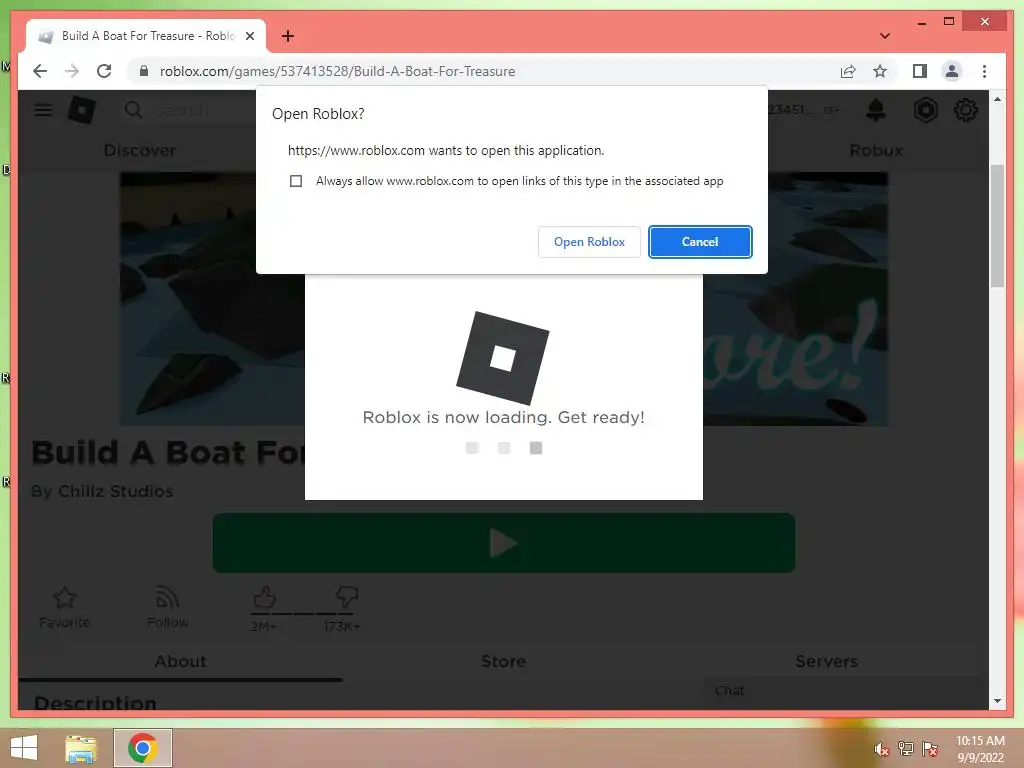Click the Action Center flag tray icon
The height and width of the screenshot is (768, 1024).
(929, 749)
